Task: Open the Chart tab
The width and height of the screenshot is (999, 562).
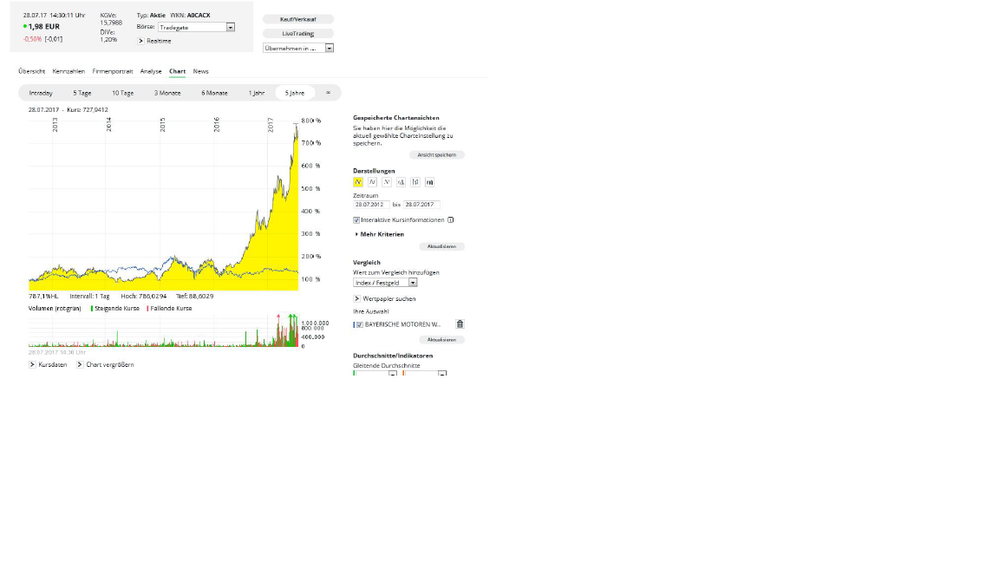Action: pos(177,71)
